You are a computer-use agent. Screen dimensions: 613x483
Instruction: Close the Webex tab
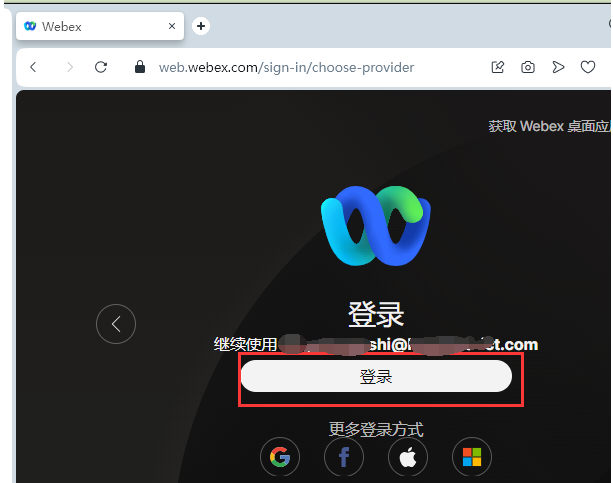pyautogui.click(x=172, y=26)
